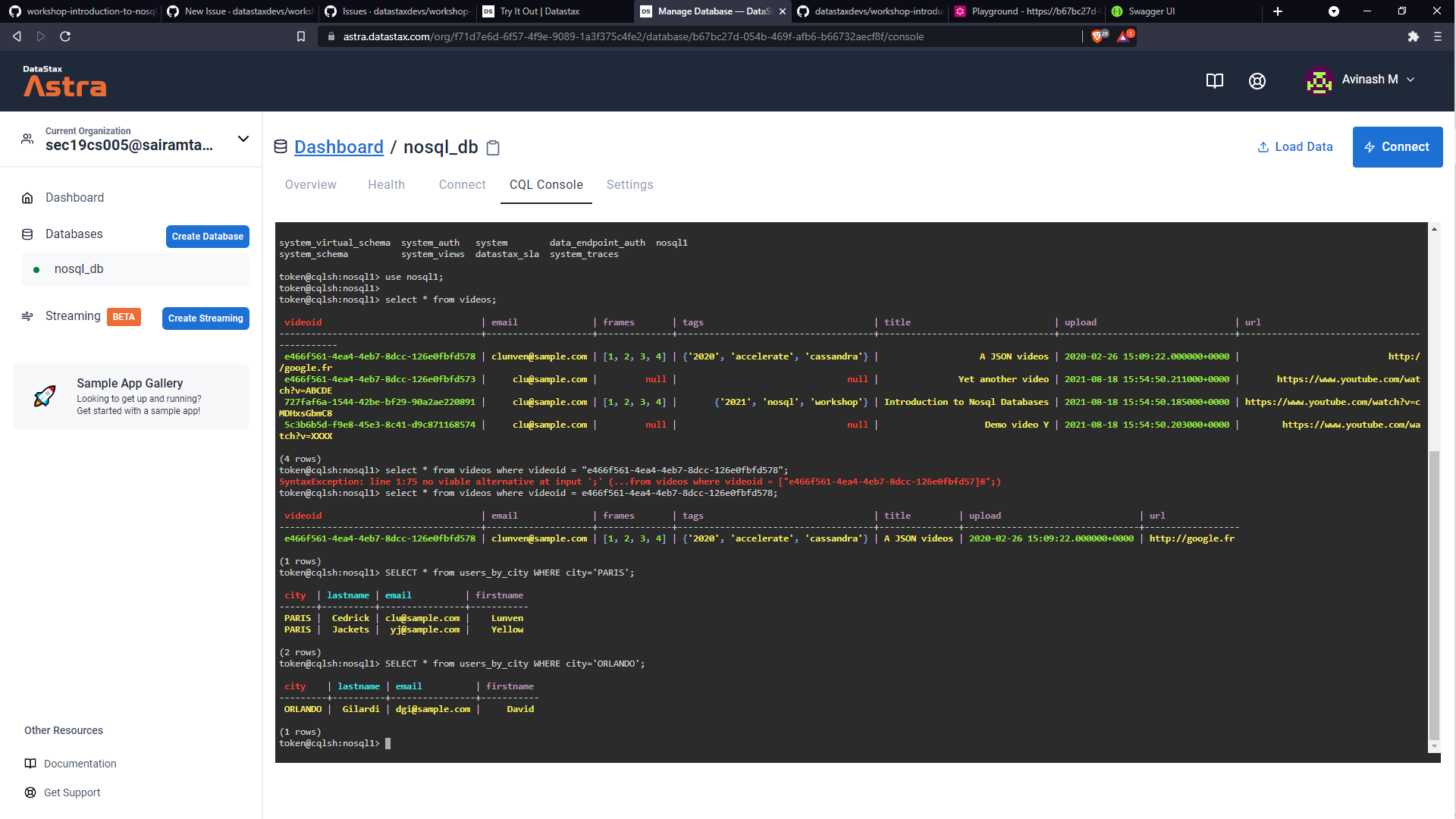The width and height of the screenshot is (1456, 819).
Task: Click the Connect button
Action: click(x=1397, y=146)
